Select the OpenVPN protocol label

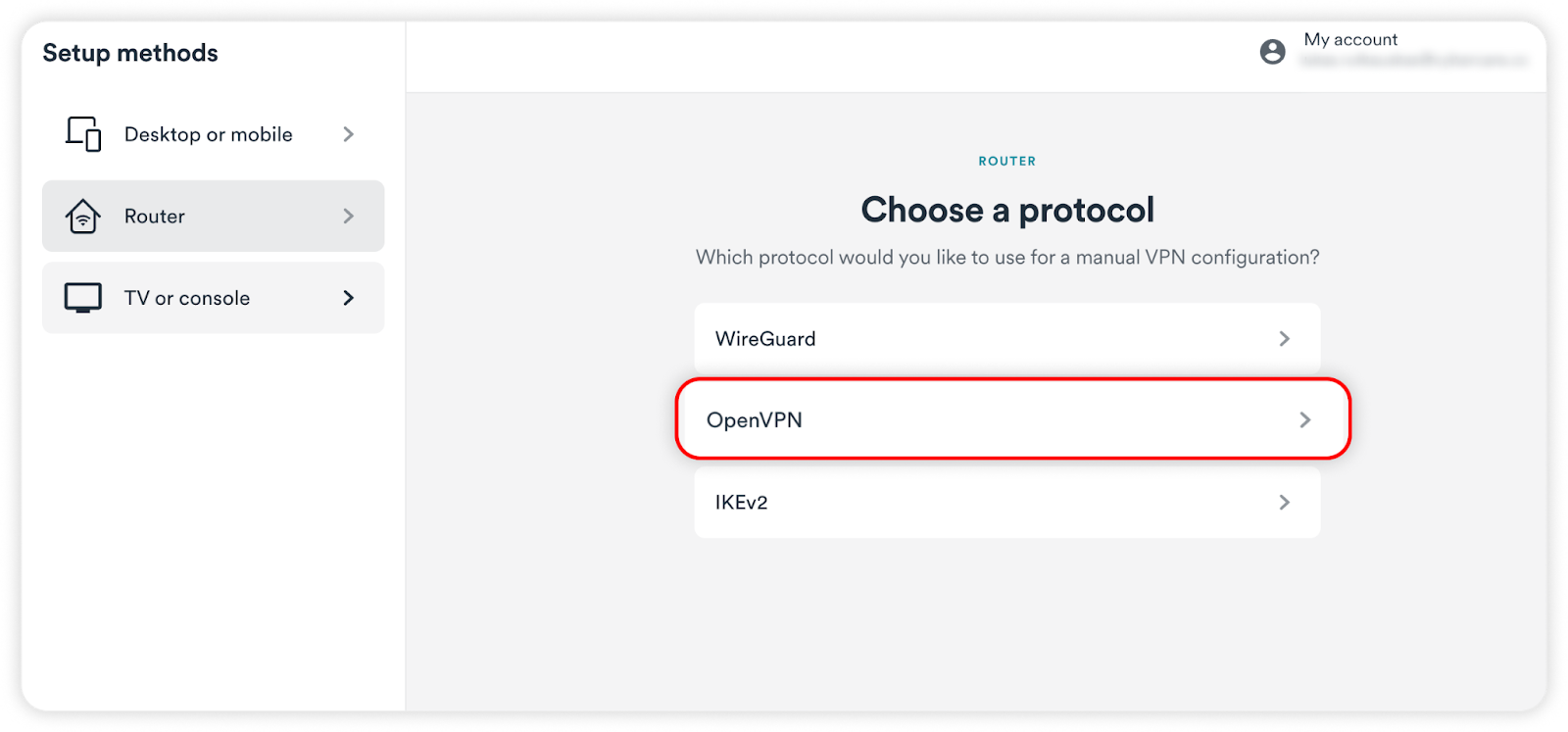point(755,420)
